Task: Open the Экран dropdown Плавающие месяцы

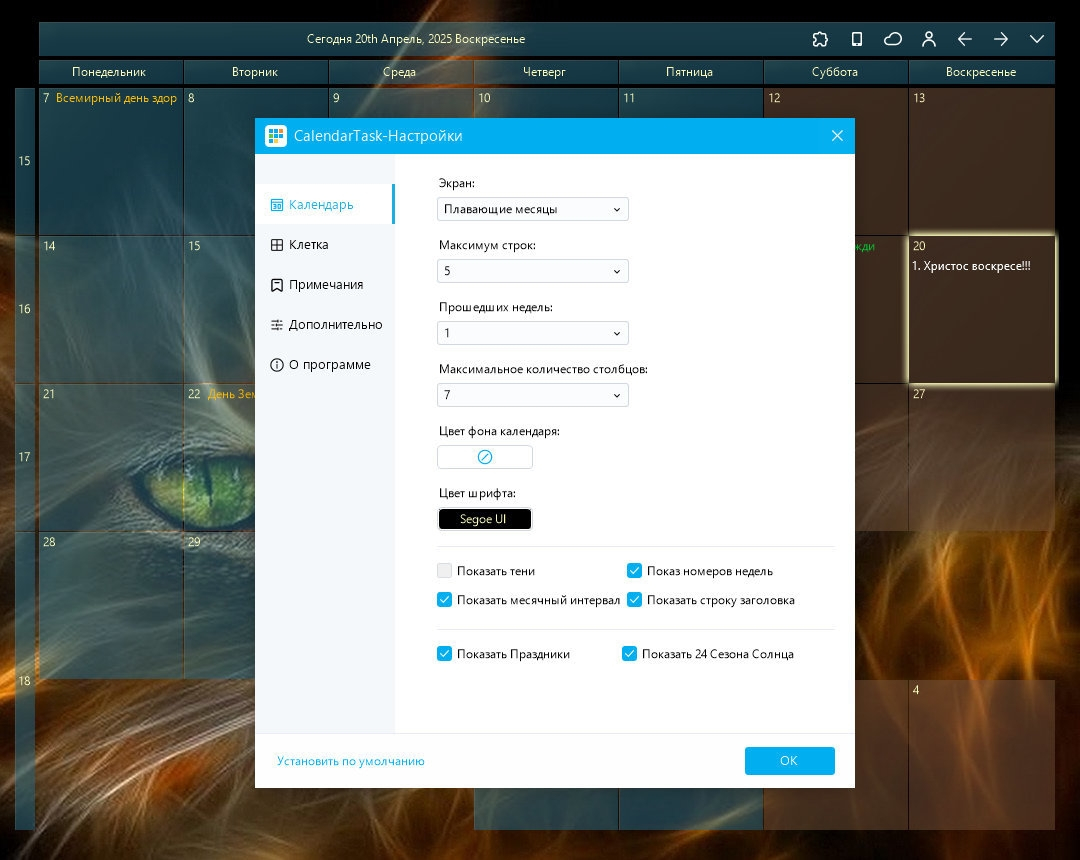Action: coord(532,209)
